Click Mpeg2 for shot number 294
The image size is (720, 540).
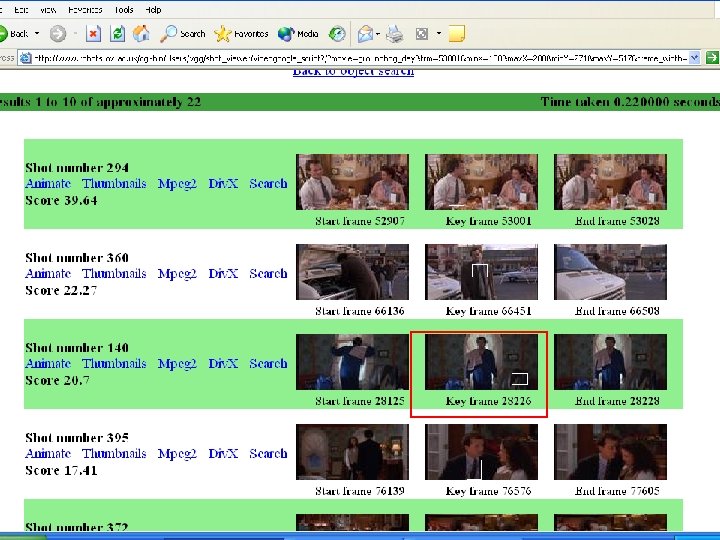(177, 184)
